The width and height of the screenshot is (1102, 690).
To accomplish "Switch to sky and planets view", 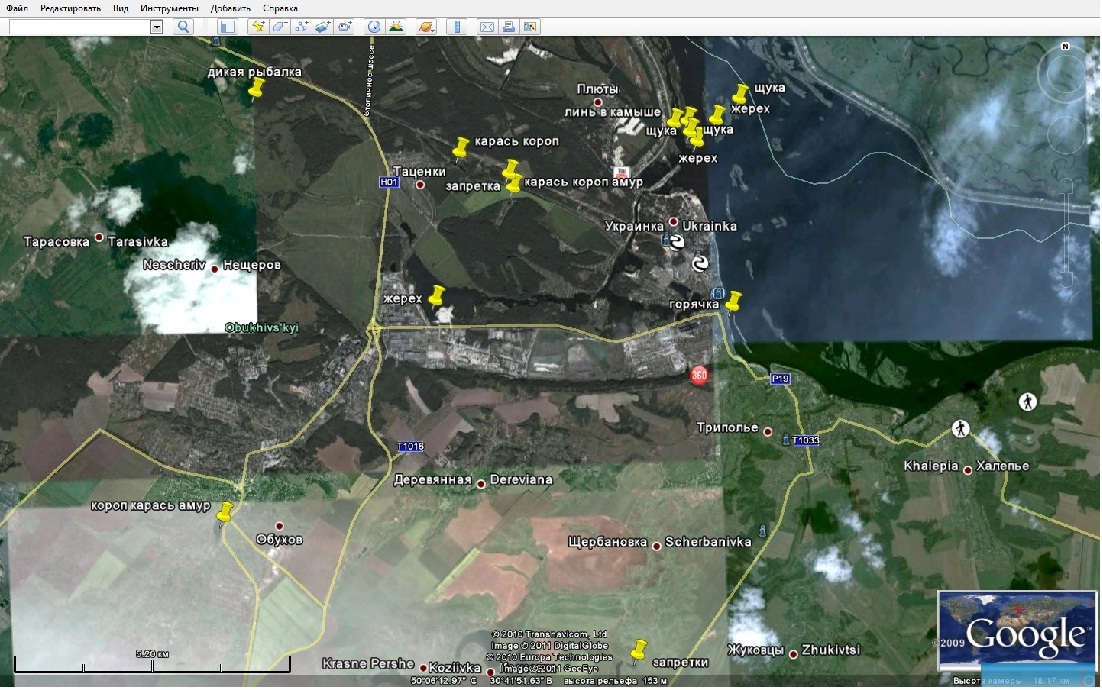I will pyautogui.click(x=426, y=27).
